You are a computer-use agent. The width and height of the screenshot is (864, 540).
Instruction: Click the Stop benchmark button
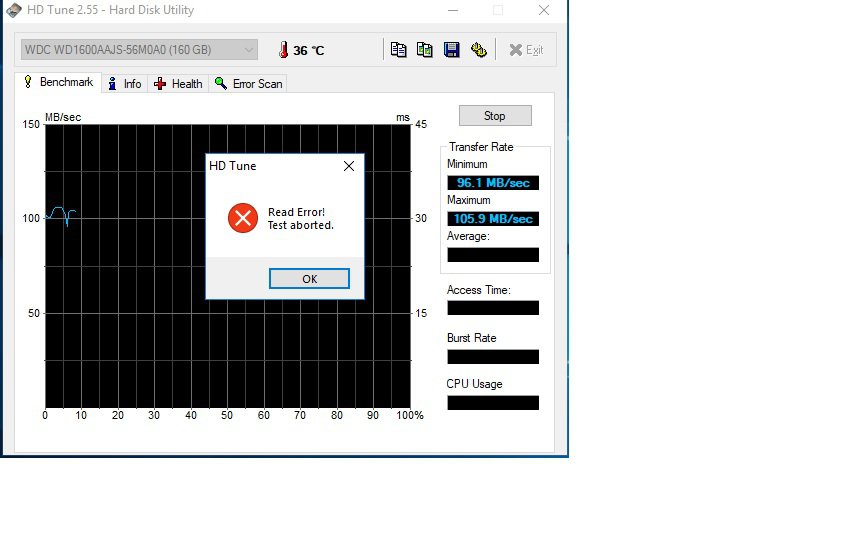coord(495,116)
